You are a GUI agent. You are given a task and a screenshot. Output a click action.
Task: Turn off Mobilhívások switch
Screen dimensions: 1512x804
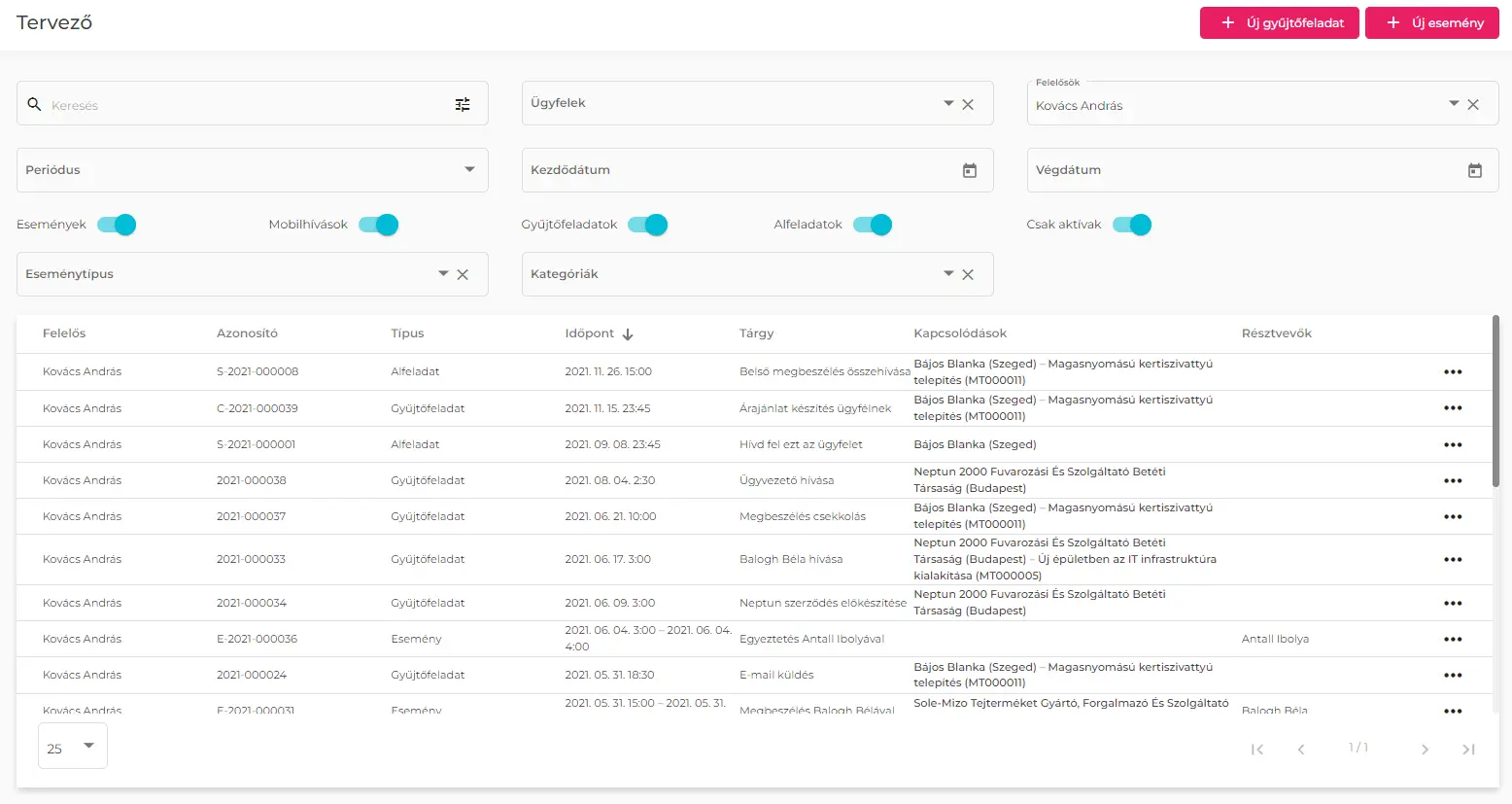[x=379, y=226]
